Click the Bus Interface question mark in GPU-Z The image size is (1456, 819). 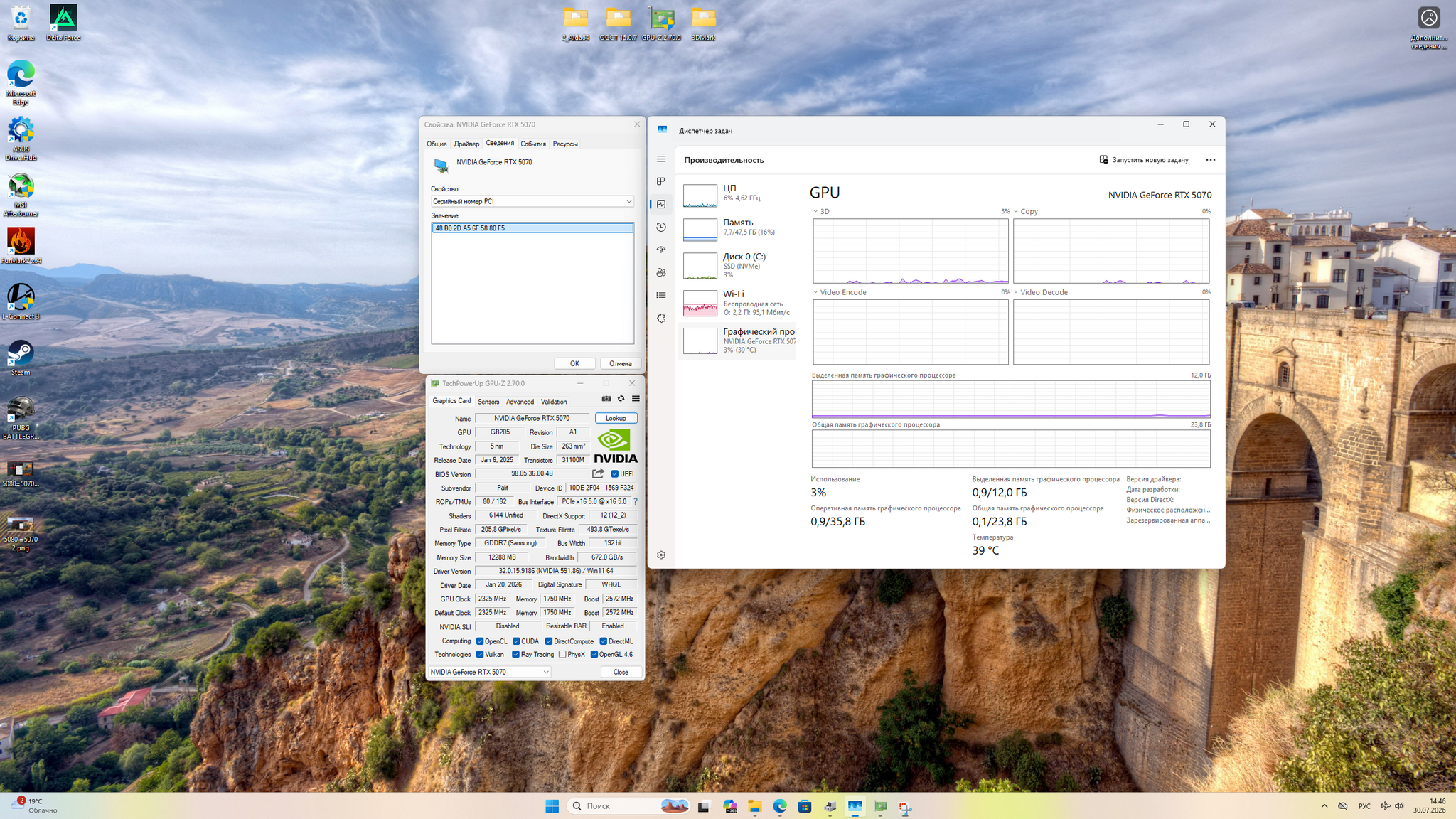pyautogui.click(x=636, y=502)
